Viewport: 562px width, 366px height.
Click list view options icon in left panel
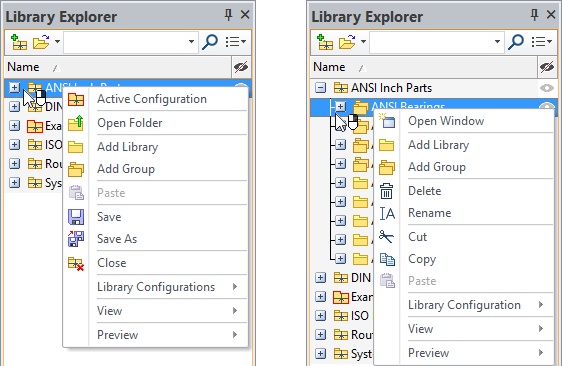click(x=235, y=42)
